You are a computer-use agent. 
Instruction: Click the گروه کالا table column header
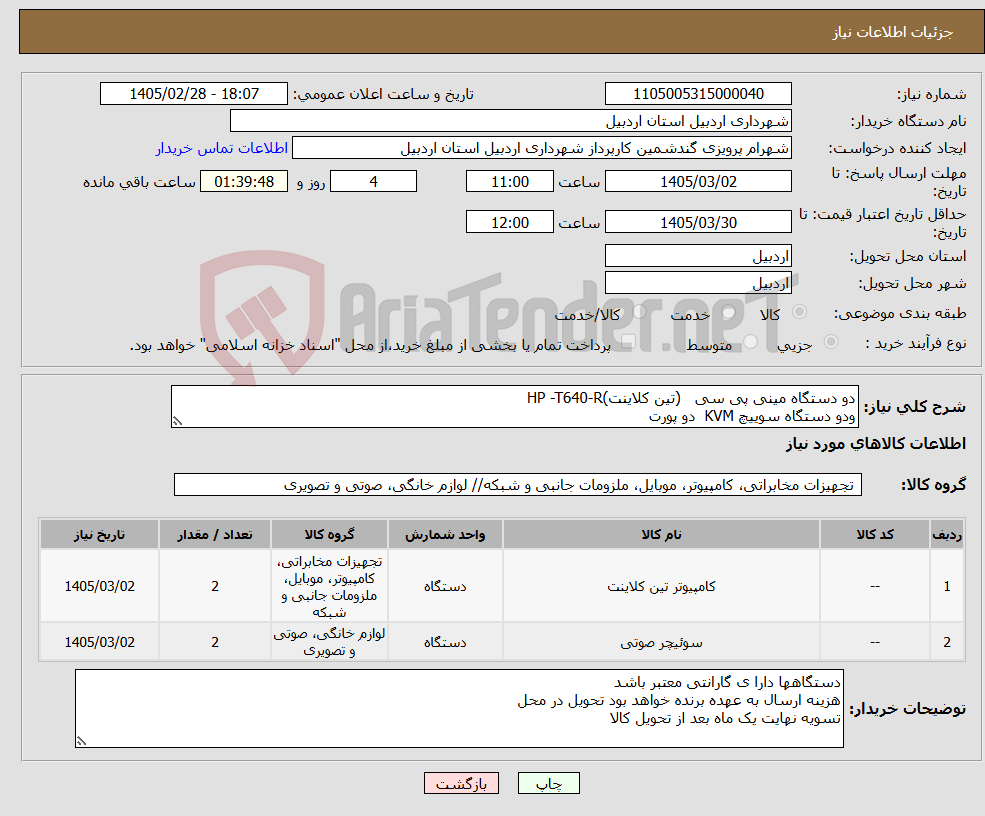pos(329,535)
